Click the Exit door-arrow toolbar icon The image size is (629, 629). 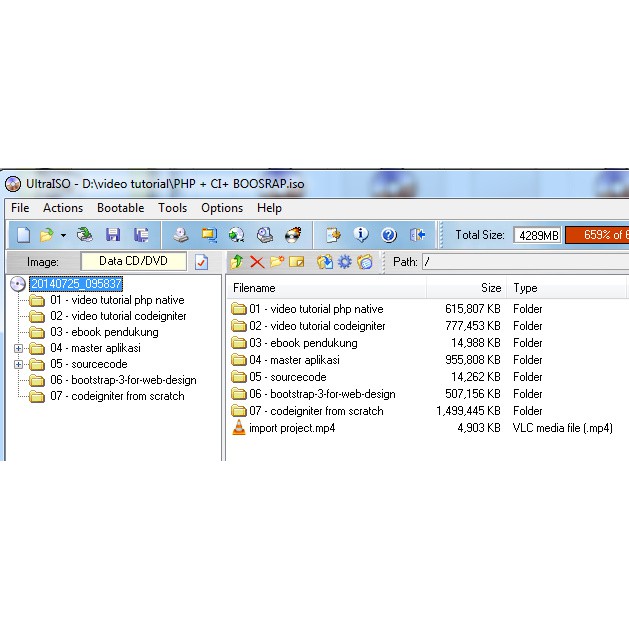[417, 235]
